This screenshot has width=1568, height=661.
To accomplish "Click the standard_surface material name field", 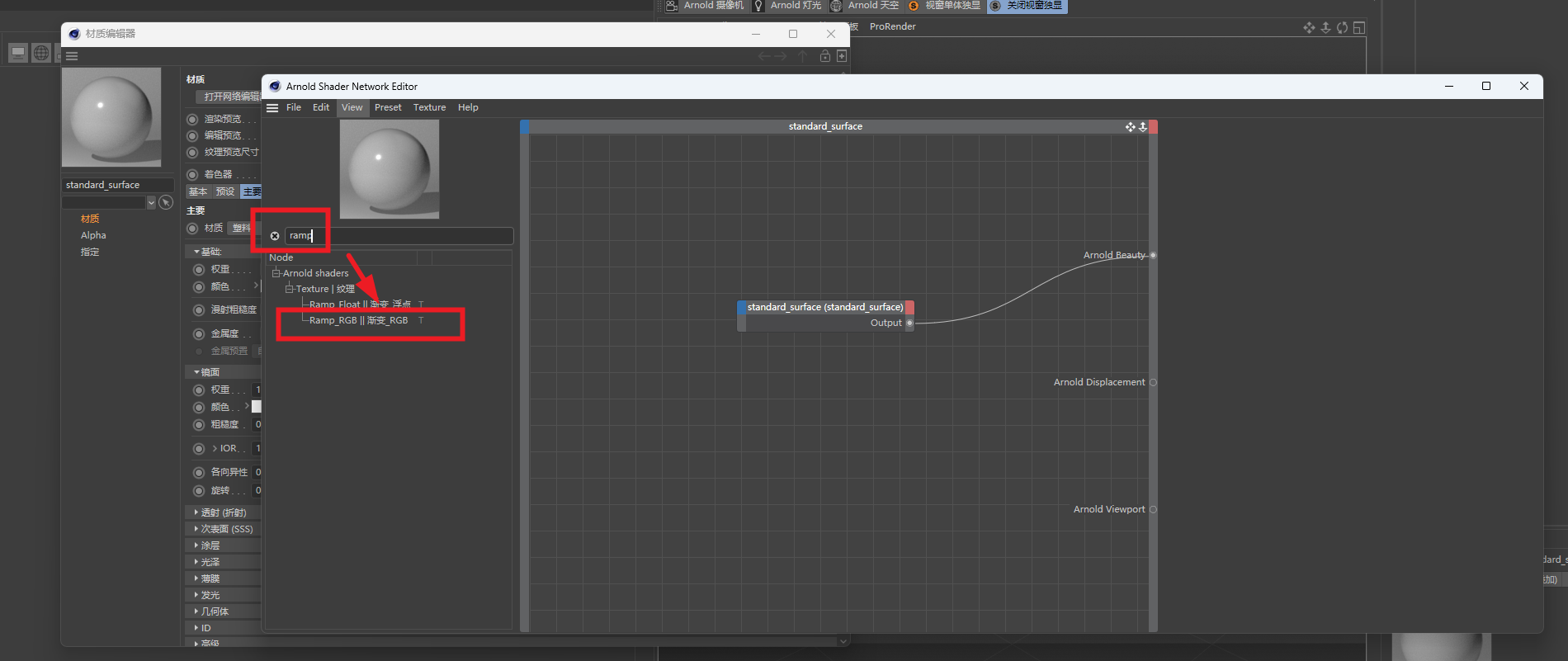I will [118, 185].
